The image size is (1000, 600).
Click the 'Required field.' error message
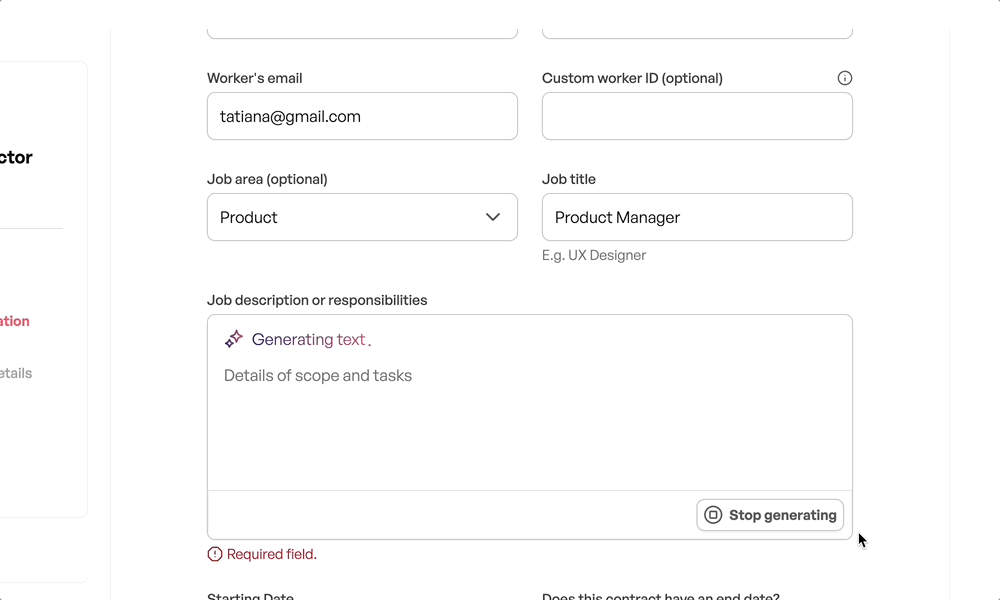[272, 554]
